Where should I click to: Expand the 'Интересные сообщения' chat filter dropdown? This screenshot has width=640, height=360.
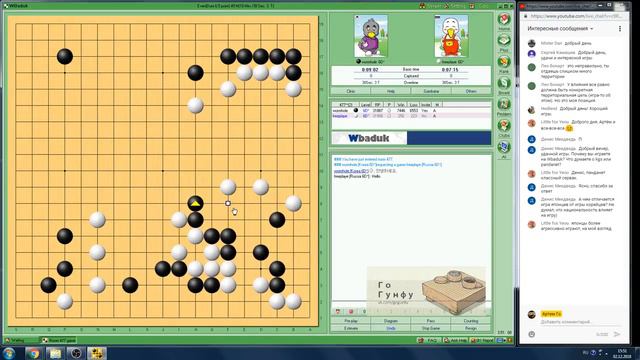[560, 29]
